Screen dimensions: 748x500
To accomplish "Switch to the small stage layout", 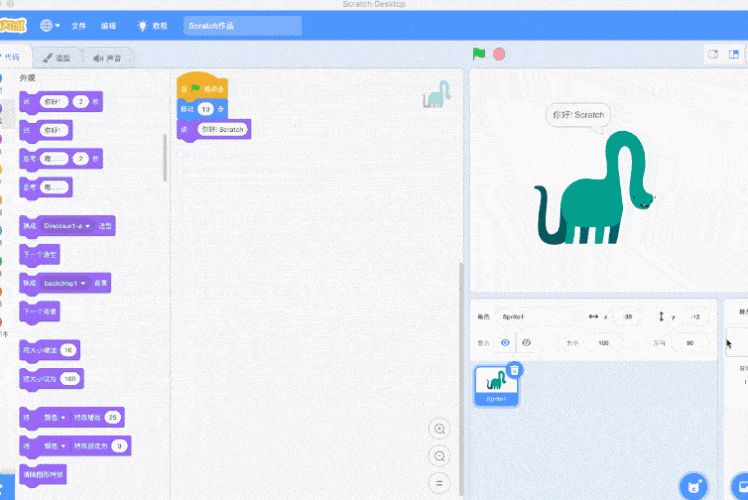I will point(714,54).
